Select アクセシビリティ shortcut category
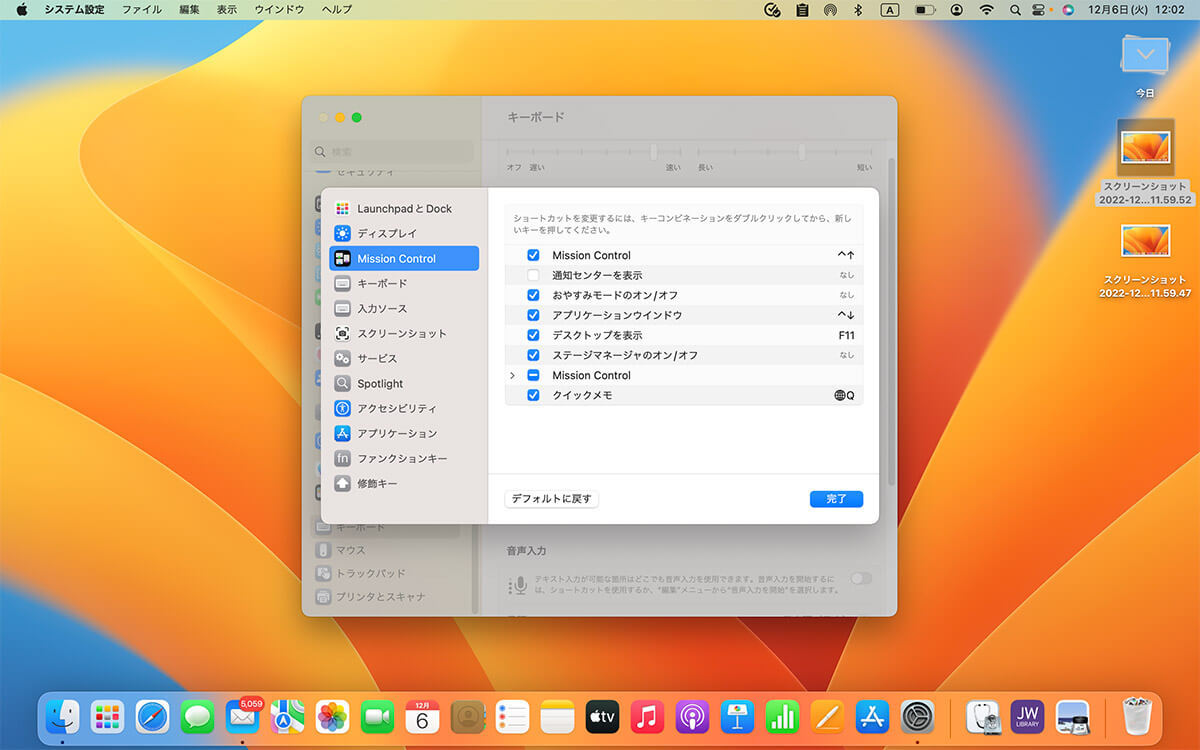Image resolution: width=1200 pixels, height=750 pixels. [x=404, y=409]
